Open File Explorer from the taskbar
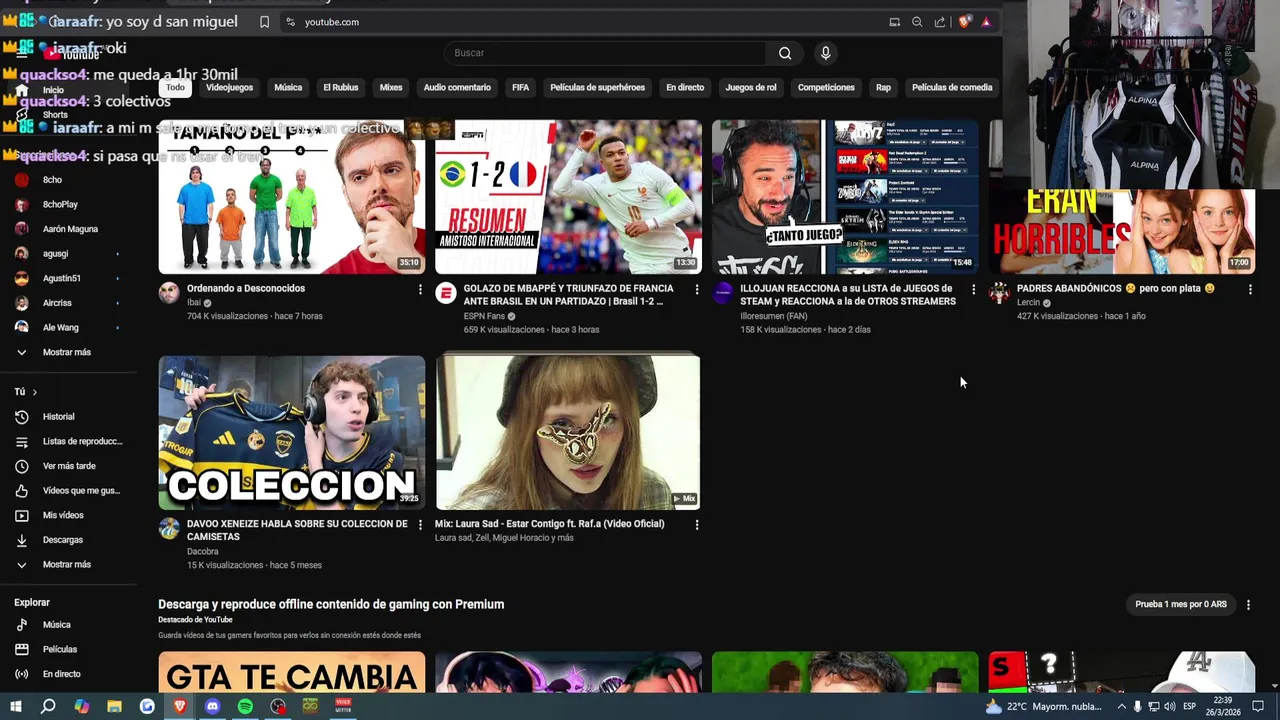1280x720 pixels. pos(114,706)
